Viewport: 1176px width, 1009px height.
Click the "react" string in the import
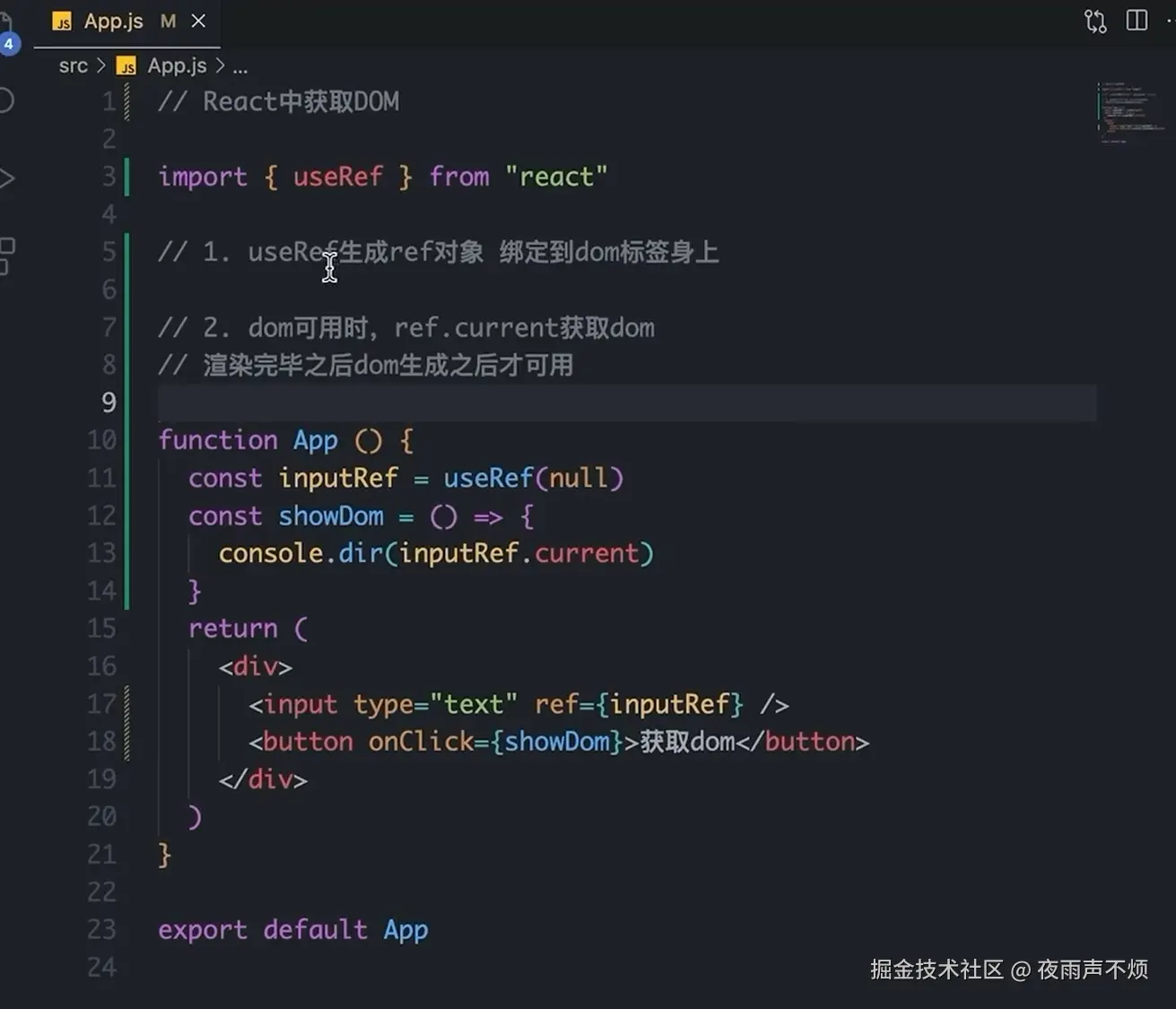(x=556, y=177)
